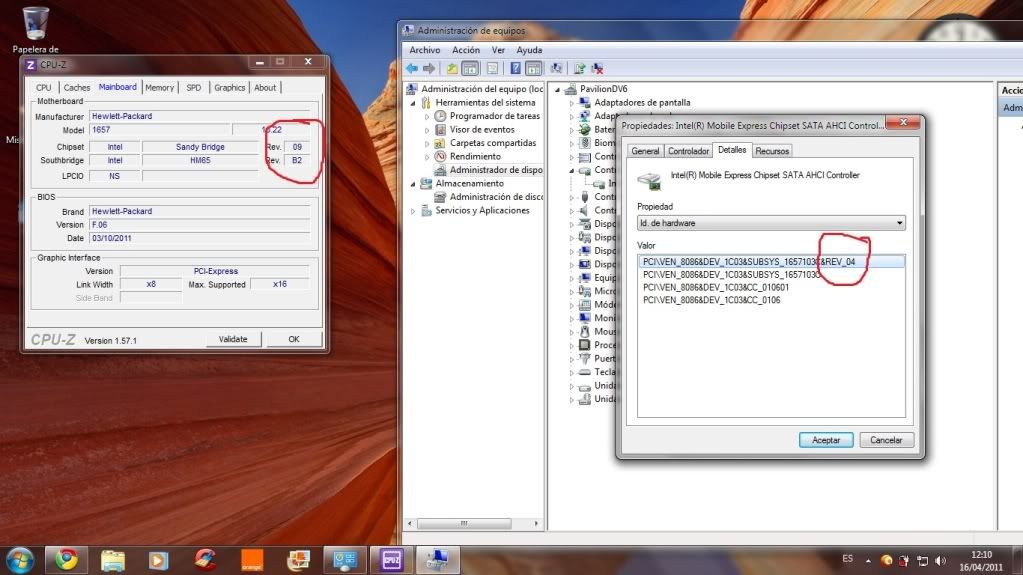Image resolution: width=1023 pixels, height=575 pixels.
Task: Click the scan for hardware changes icon
Action: [x=556, y=69]
